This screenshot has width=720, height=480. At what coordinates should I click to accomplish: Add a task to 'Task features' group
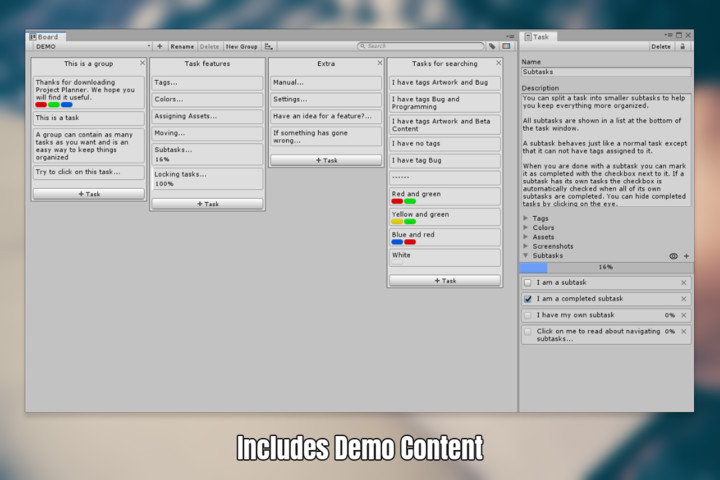(208, 204)
